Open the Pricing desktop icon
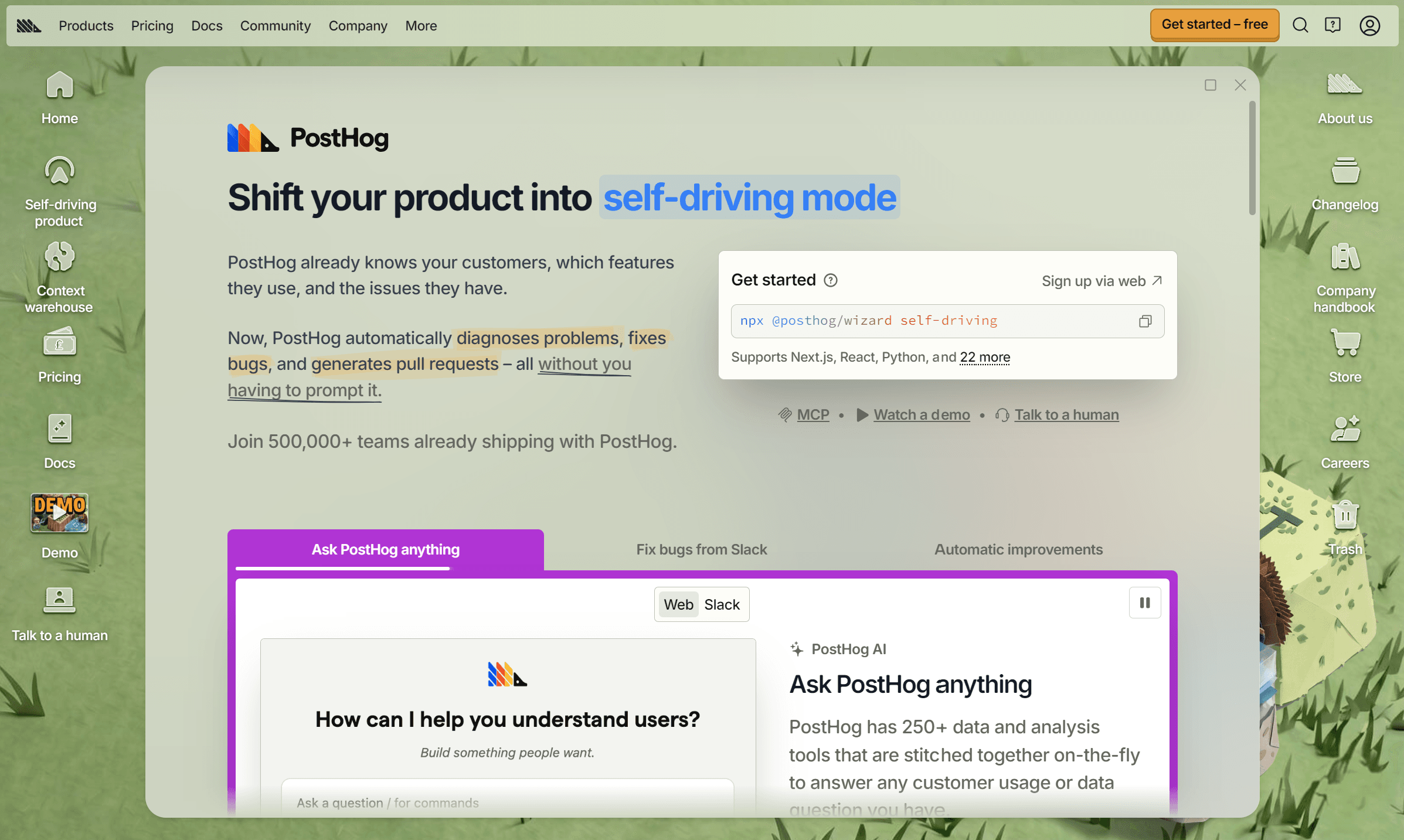This screenshot has width=1404, height=840. tap(59, 355)
